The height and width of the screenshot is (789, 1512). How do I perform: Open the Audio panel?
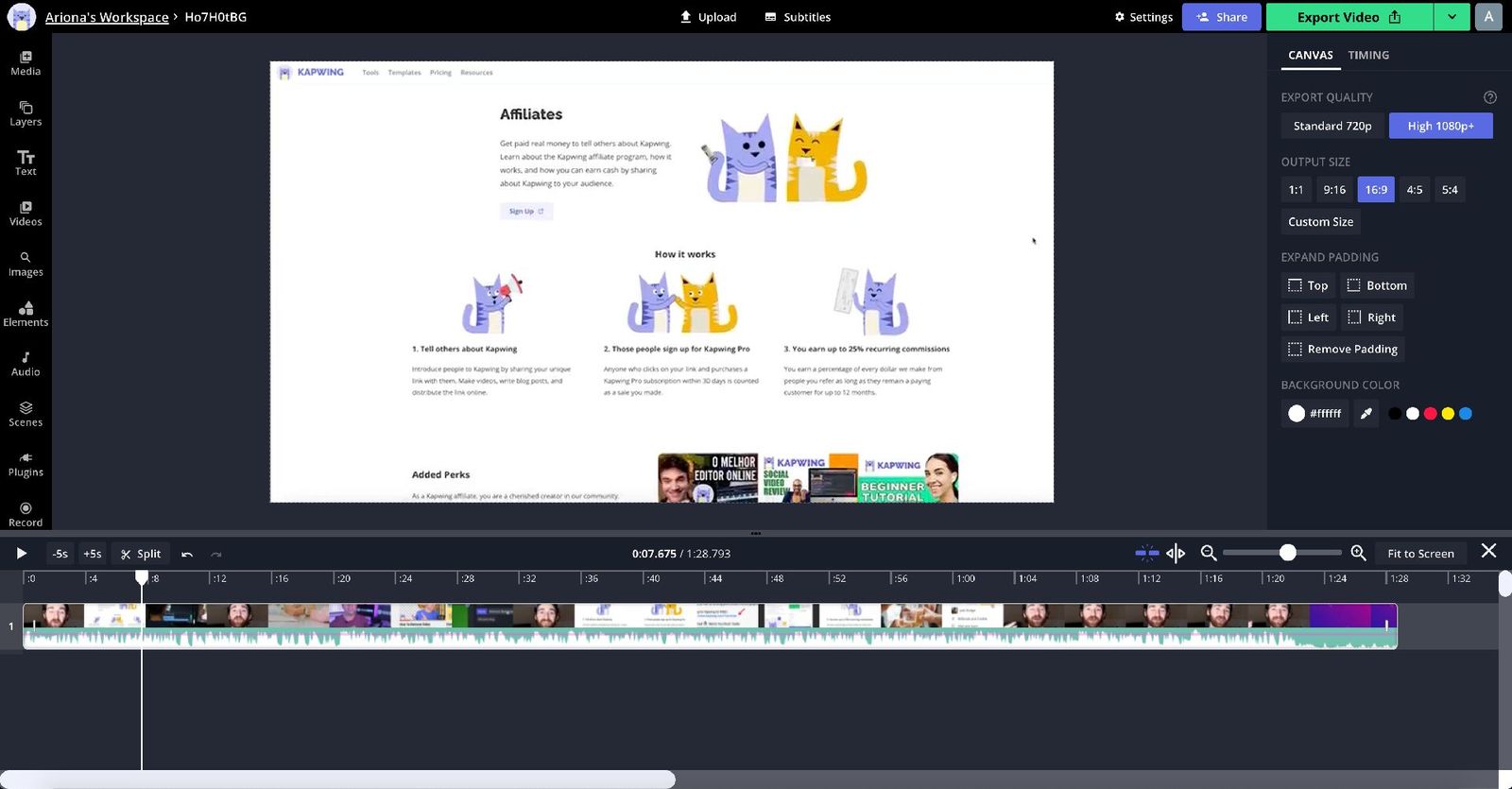pos(26,364)
